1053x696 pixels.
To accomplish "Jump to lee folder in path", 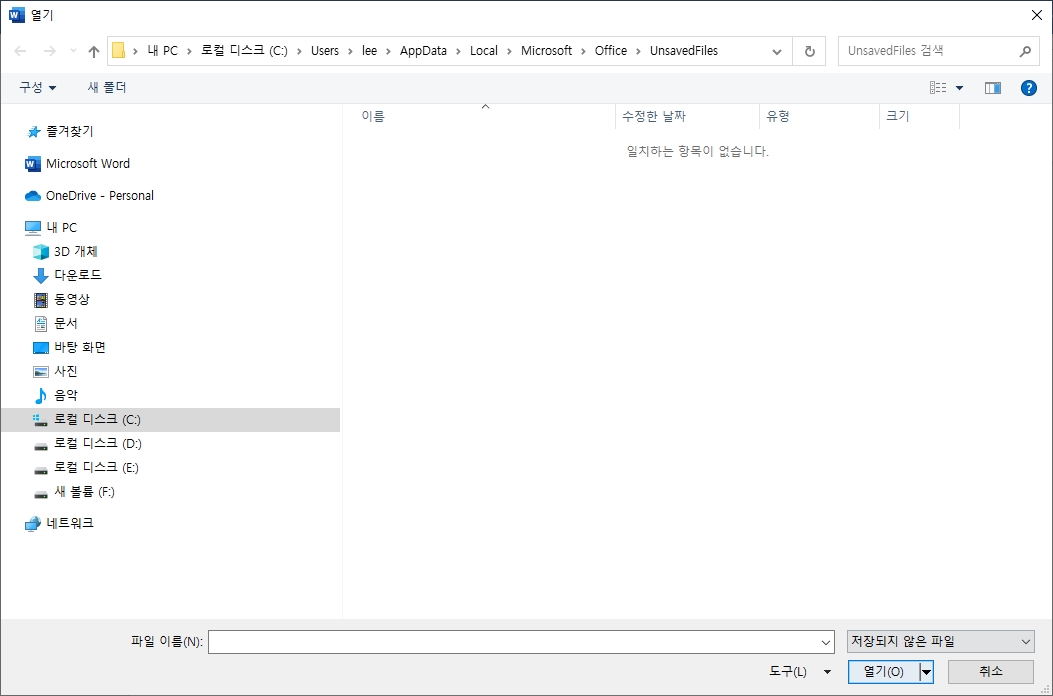I will click(369, 50).
